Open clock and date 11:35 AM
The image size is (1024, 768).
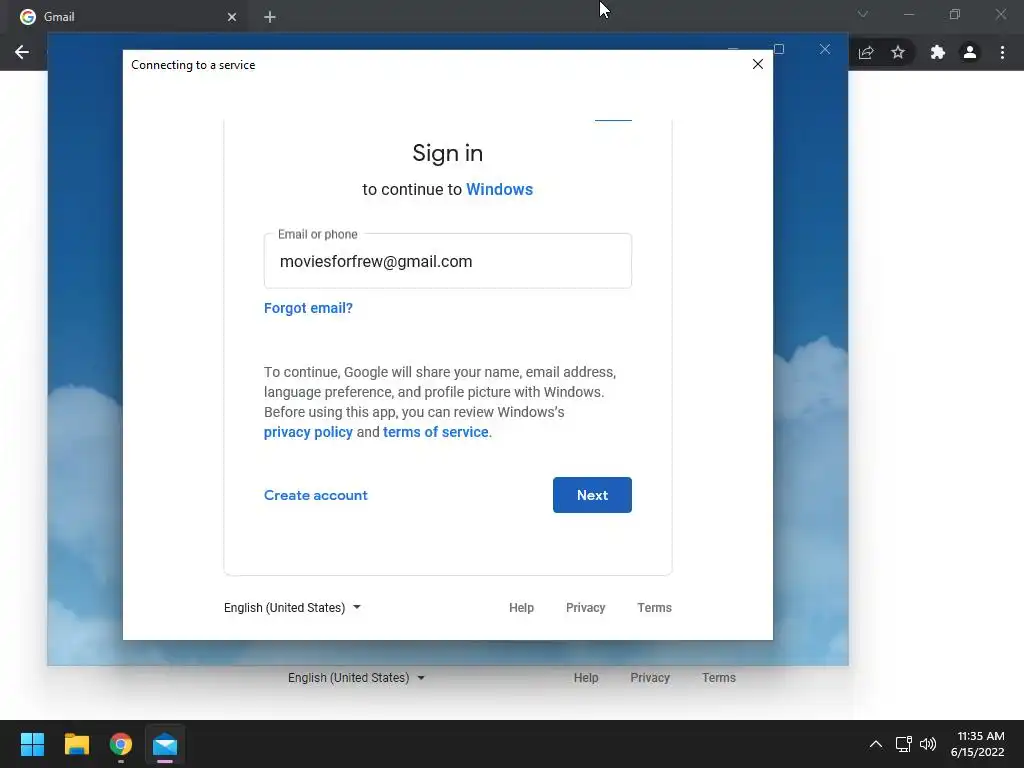tap(978, 744)
